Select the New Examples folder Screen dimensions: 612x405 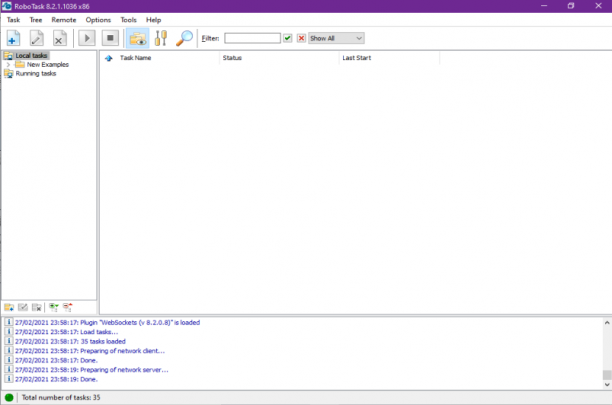[48, 64]
